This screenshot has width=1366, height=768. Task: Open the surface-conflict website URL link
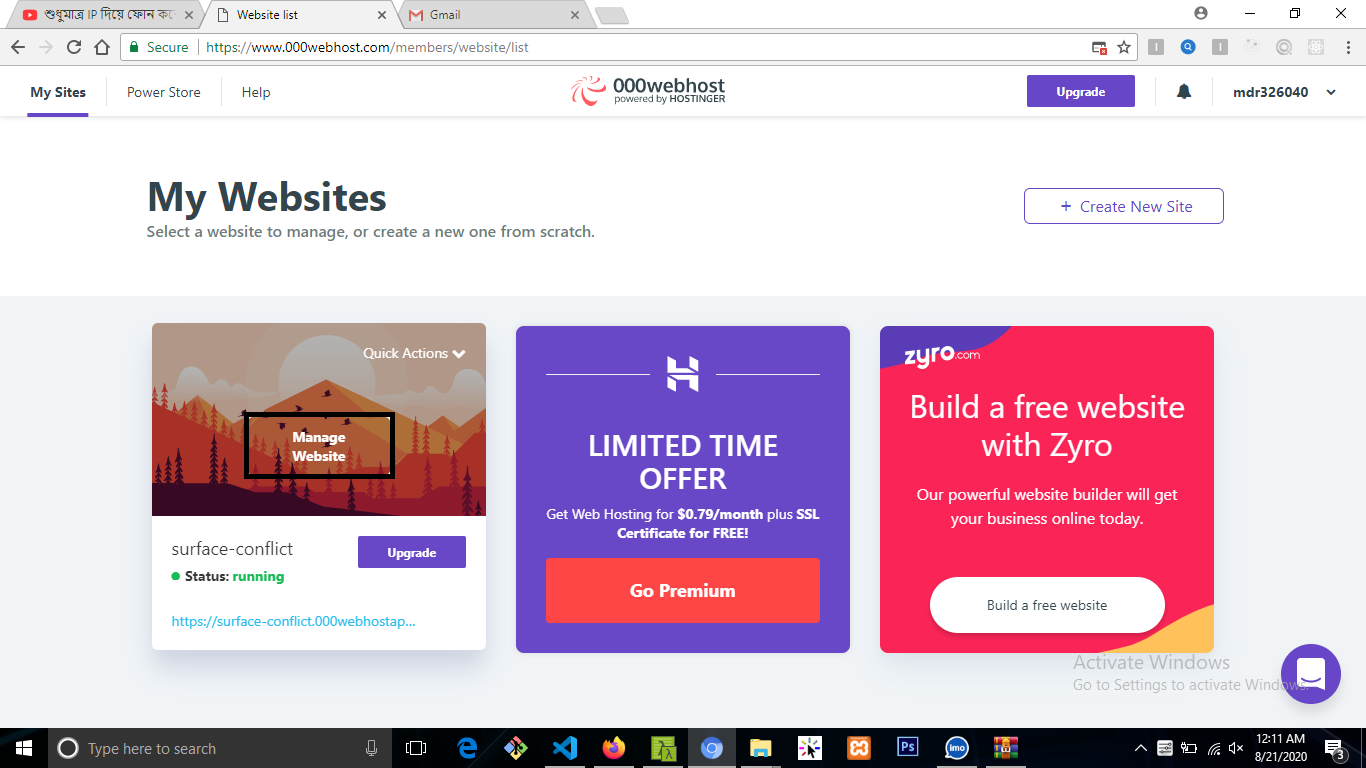click(x=293, y=621)
